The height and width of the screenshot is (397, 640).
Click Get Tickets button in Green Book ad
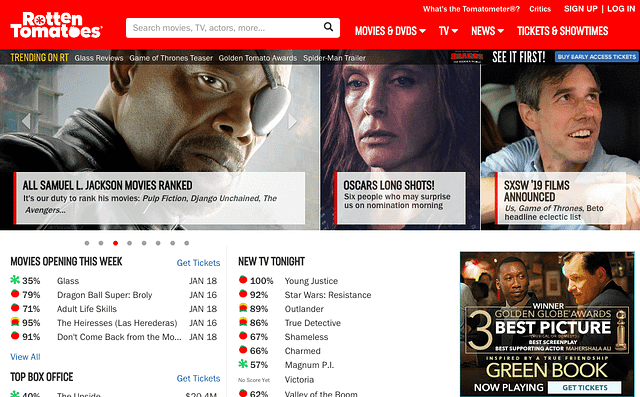584,387
